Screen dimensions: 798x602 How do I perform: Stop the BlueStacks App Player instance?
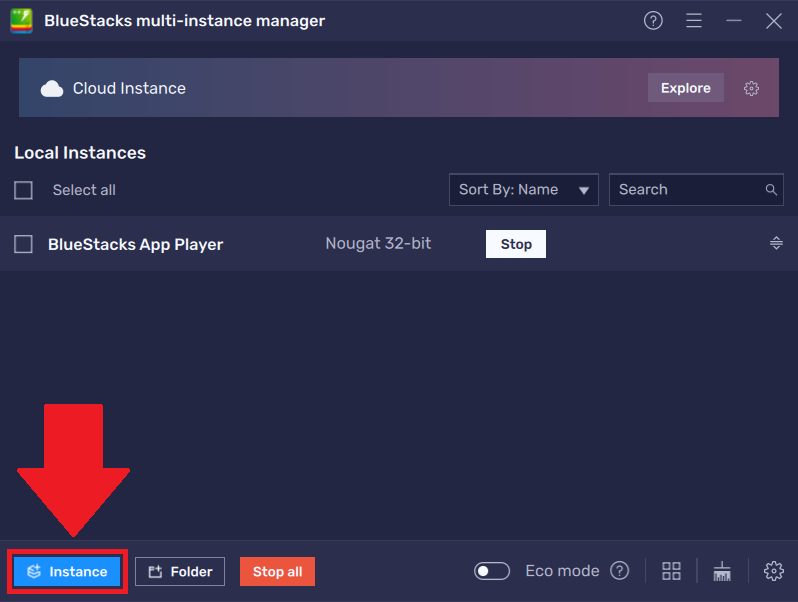(x=516, y=244)
